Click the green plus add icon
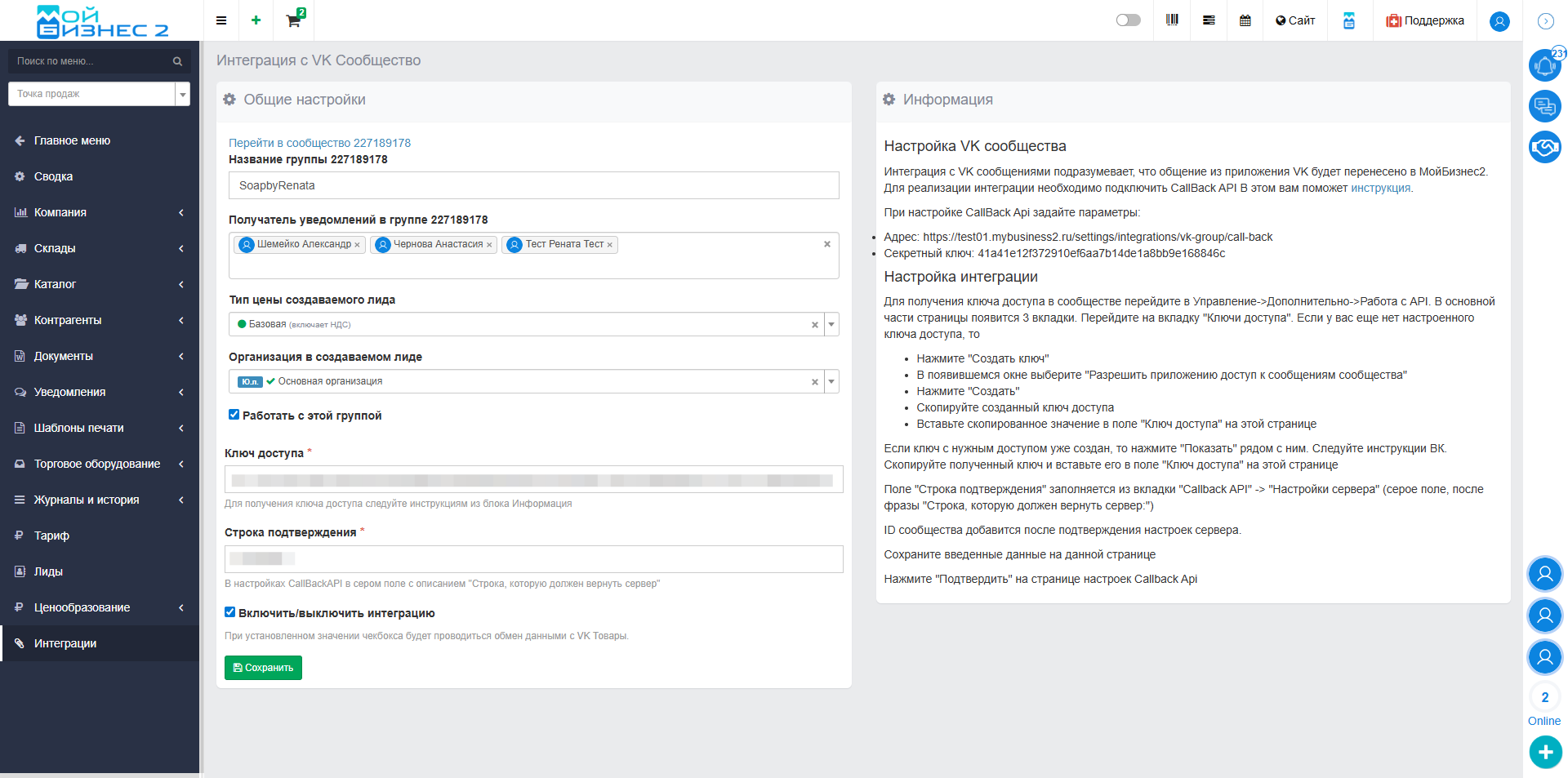Image resolution: width=1568 pixels, height=778 pixels. tap(256, 20)
